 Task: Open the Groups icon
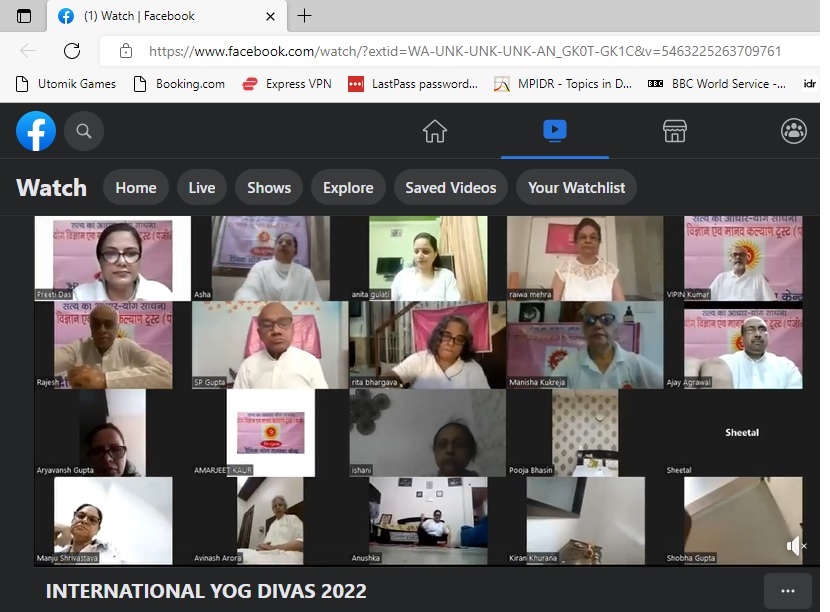[x=794, y=131]
